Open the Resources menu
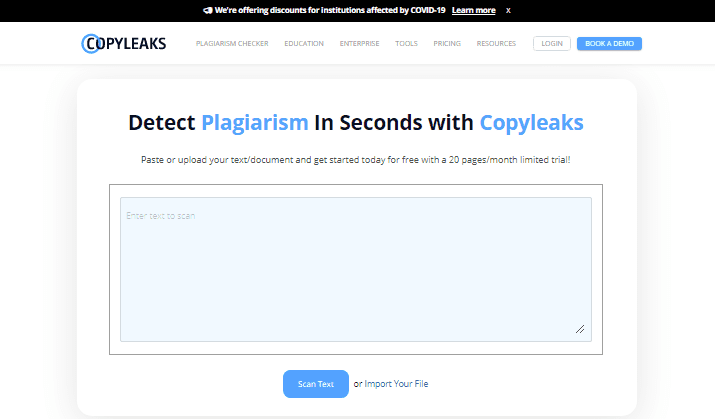This screenshot has width=715, height=419. point(496,43)
